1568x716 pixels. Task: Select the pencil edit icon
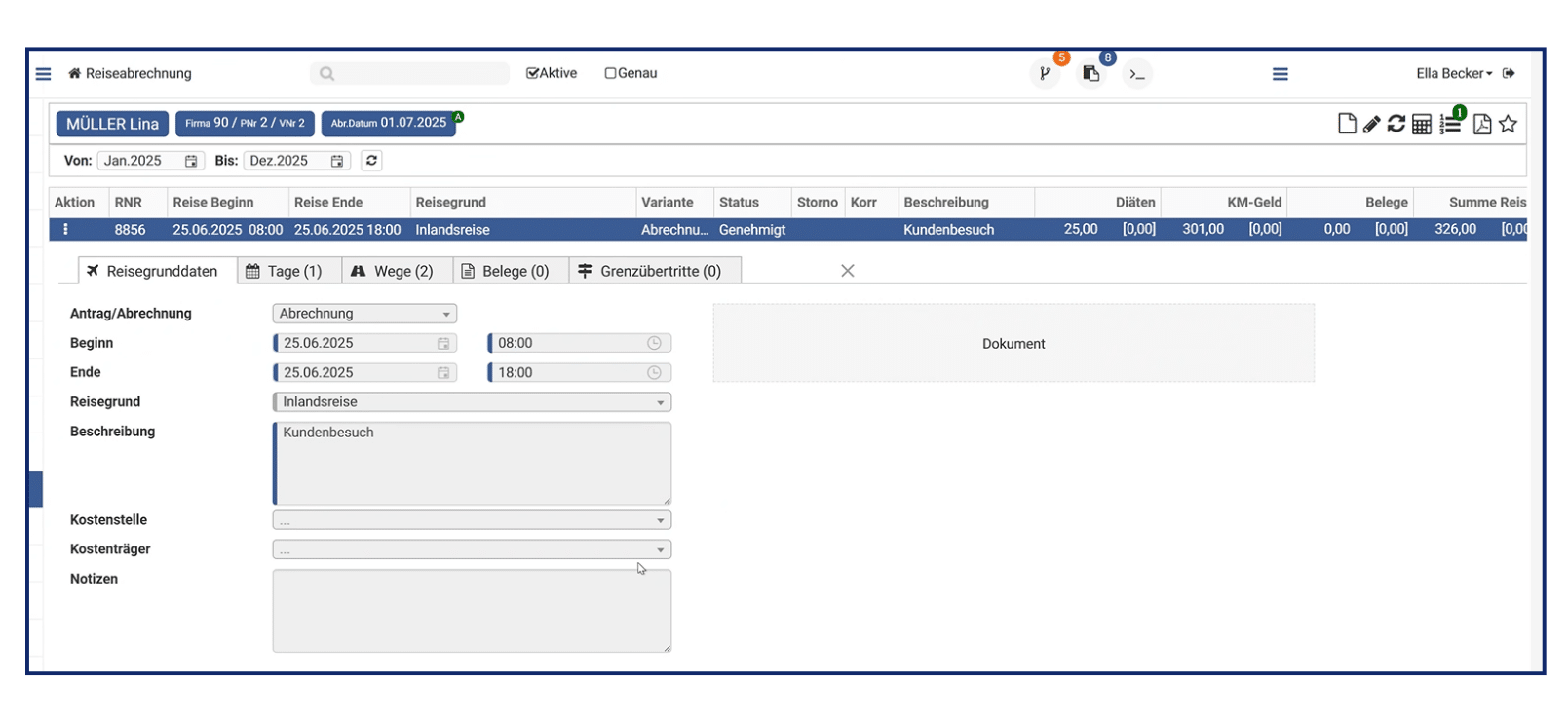1371,124
